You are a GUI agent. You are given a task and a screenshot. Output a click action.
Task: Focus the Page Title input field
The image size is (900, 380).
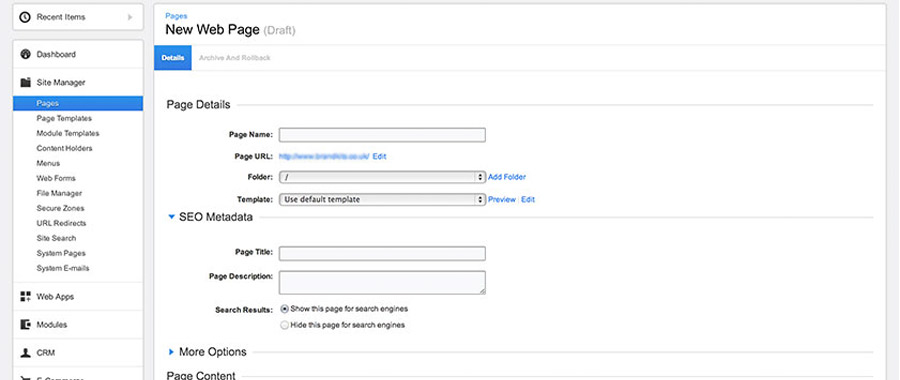coord(382,253)
